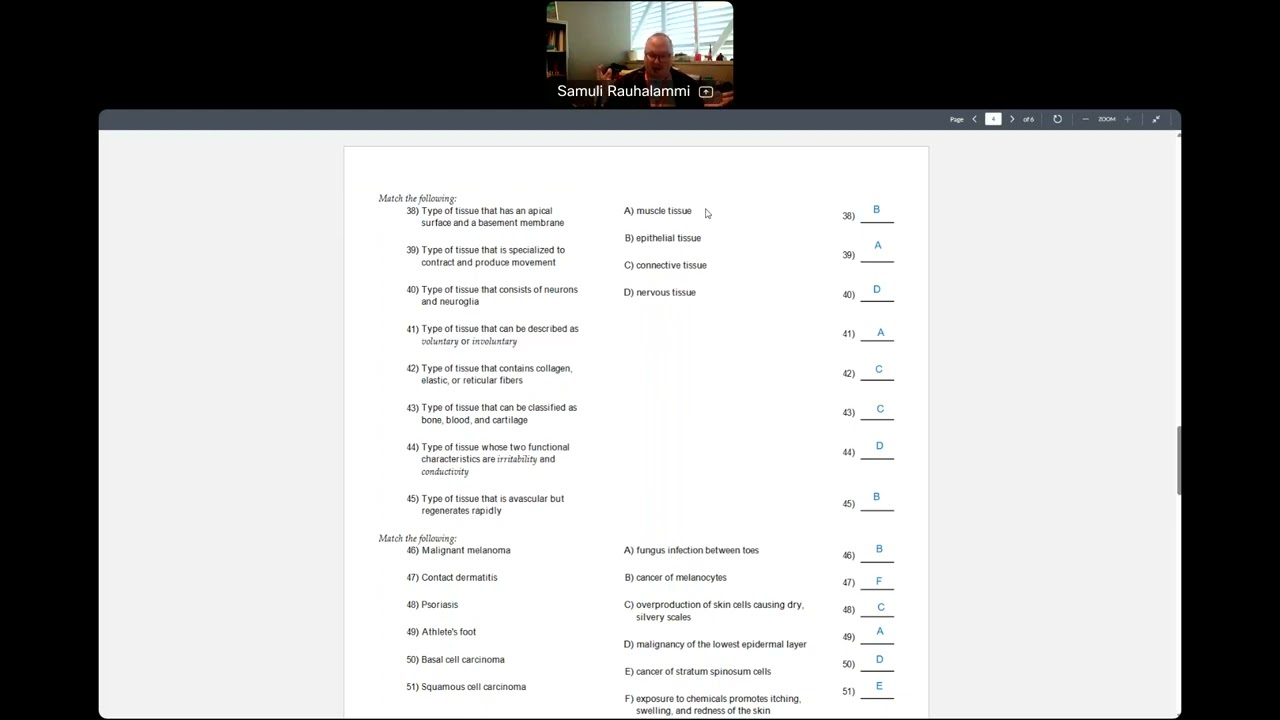Image resolution: width=1280 pixels, height=720 pixels.
Task: Click answer blank 49 showing A
Action: pyautogui.click(x=877, y=634)
